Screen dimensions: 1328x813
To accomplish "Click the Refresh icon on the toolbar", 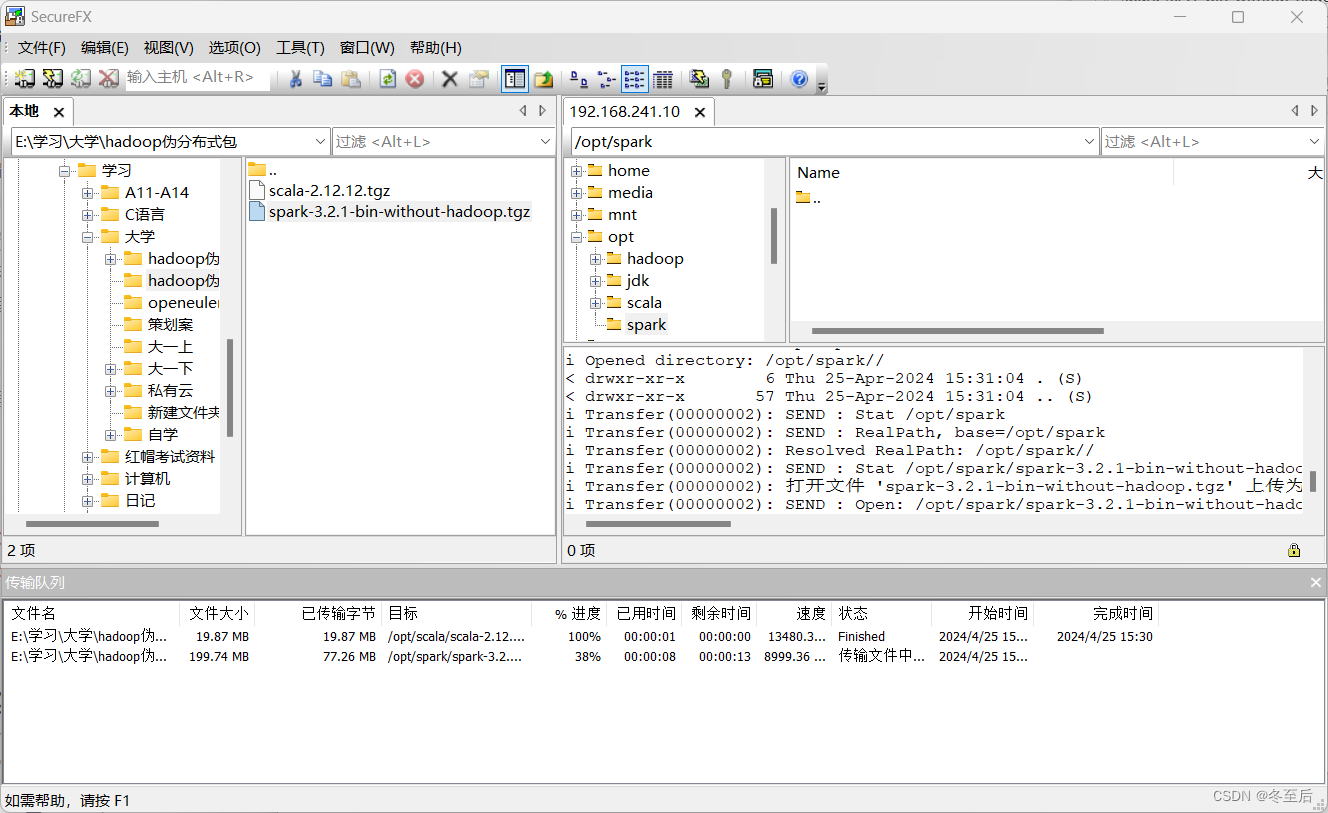I will [x=387, y=78].
